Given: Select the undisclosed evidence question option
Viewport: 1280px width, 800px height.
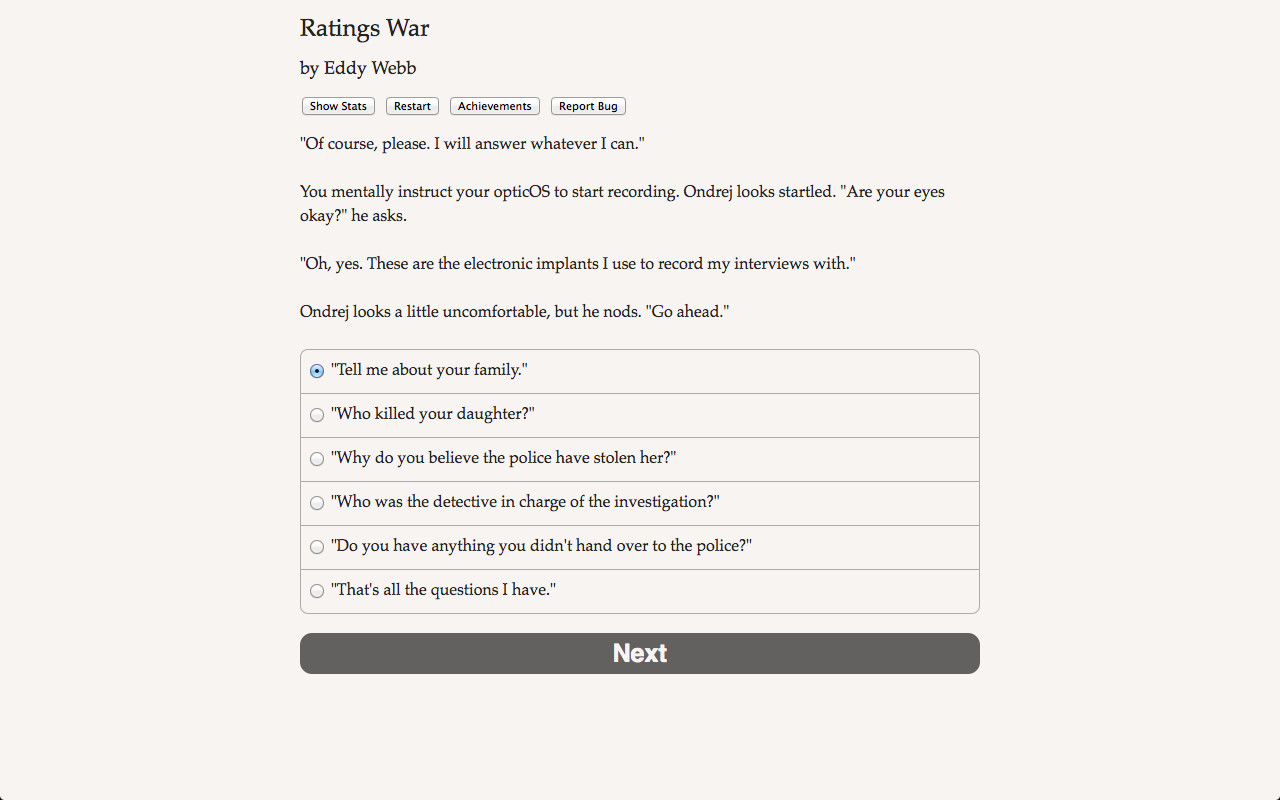Looking at the screenshot, I should pyautogui.click(x=316, y=547).
